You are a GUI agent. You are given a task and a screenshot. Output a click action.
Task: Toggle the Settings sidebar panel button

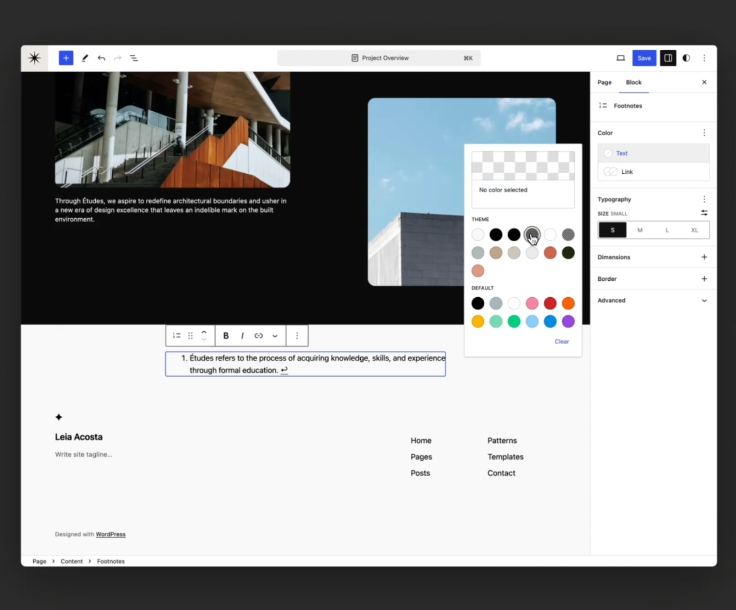668,58
